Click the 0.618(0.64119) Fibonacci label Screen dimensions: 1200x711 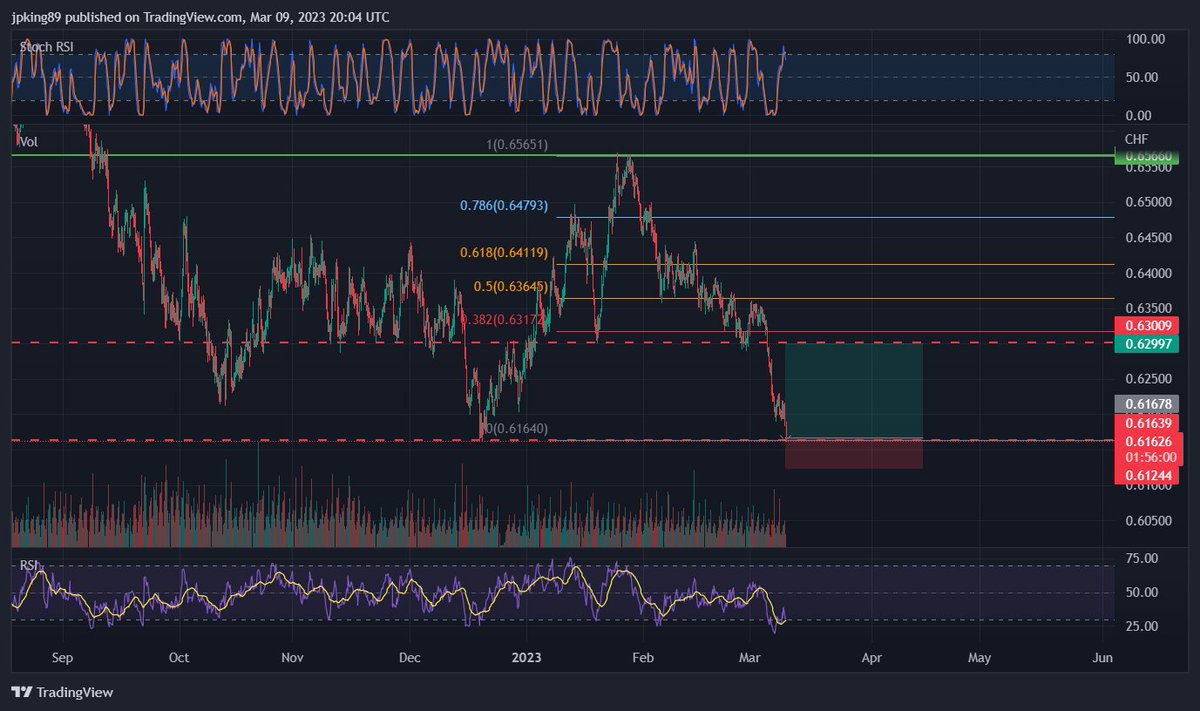point(504,253)
